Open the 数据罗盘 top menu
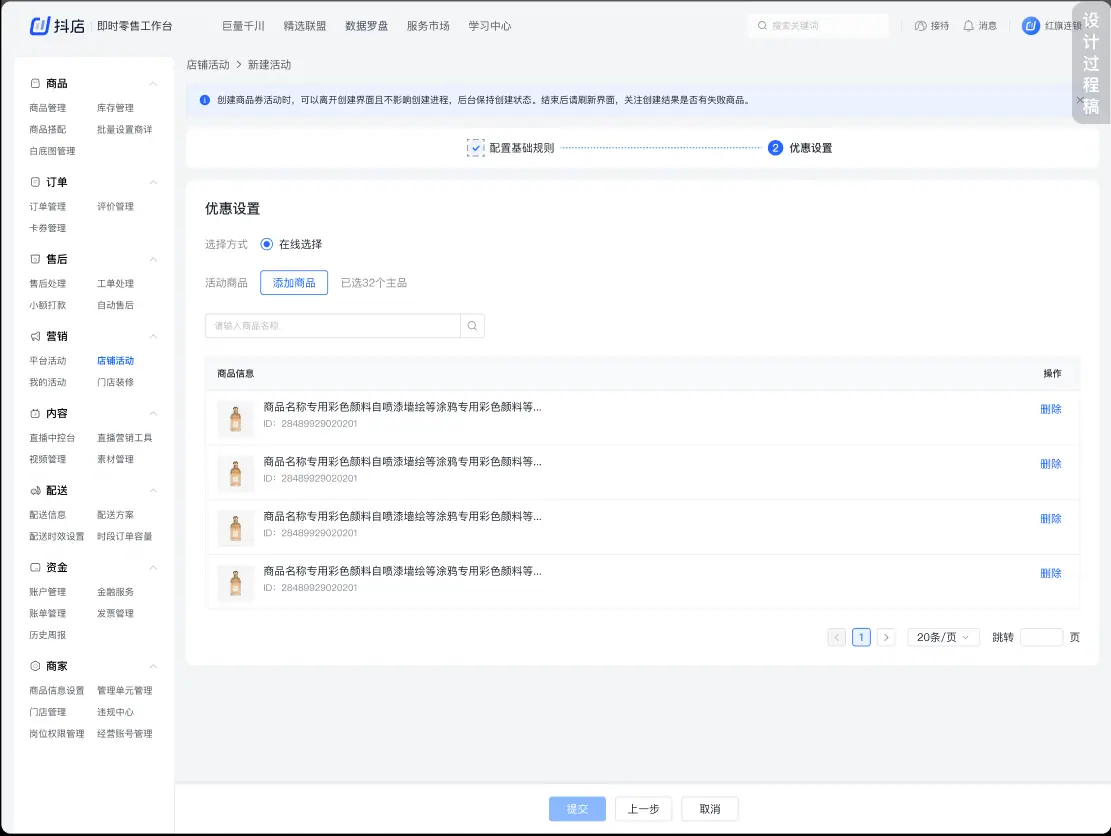 tap(366, 26)
